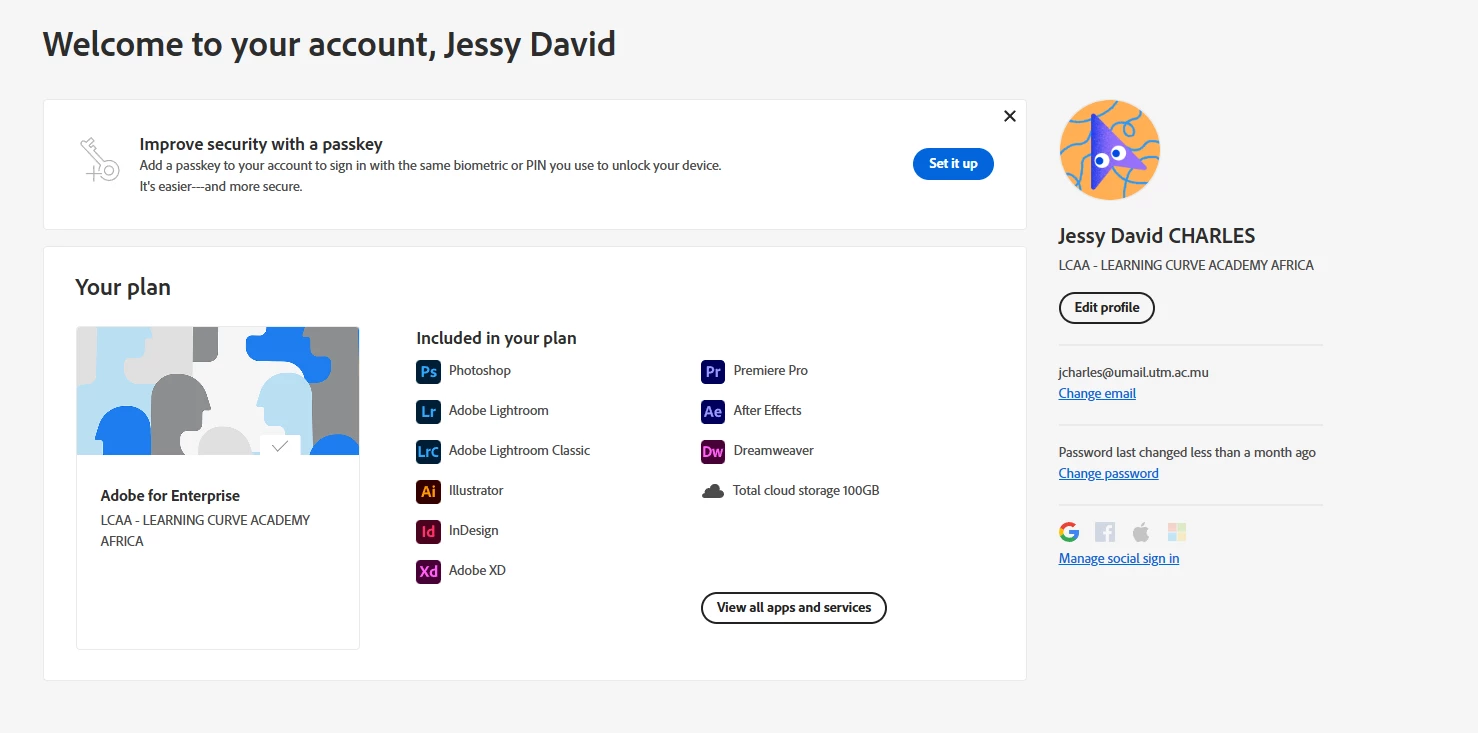
Task: Click the Premiere Pro app name
Action: [771, 371]
